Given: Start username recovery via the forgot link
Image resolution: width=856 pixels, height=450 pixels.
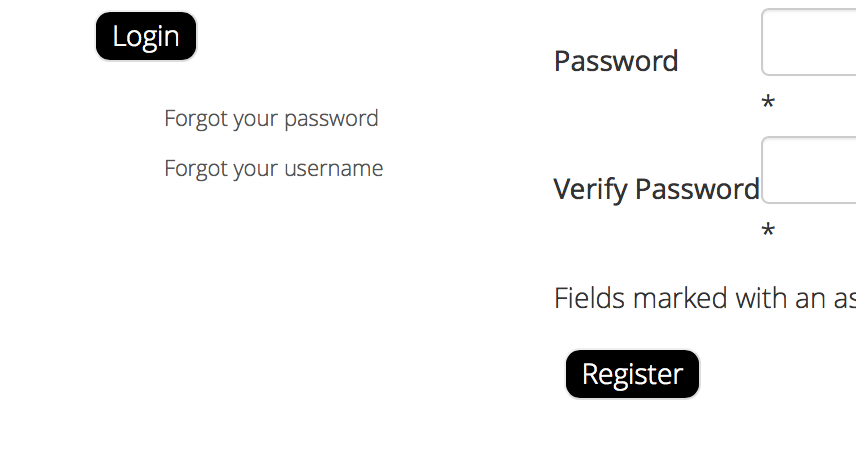Looking at the screenshot, I should coord(273,168).
